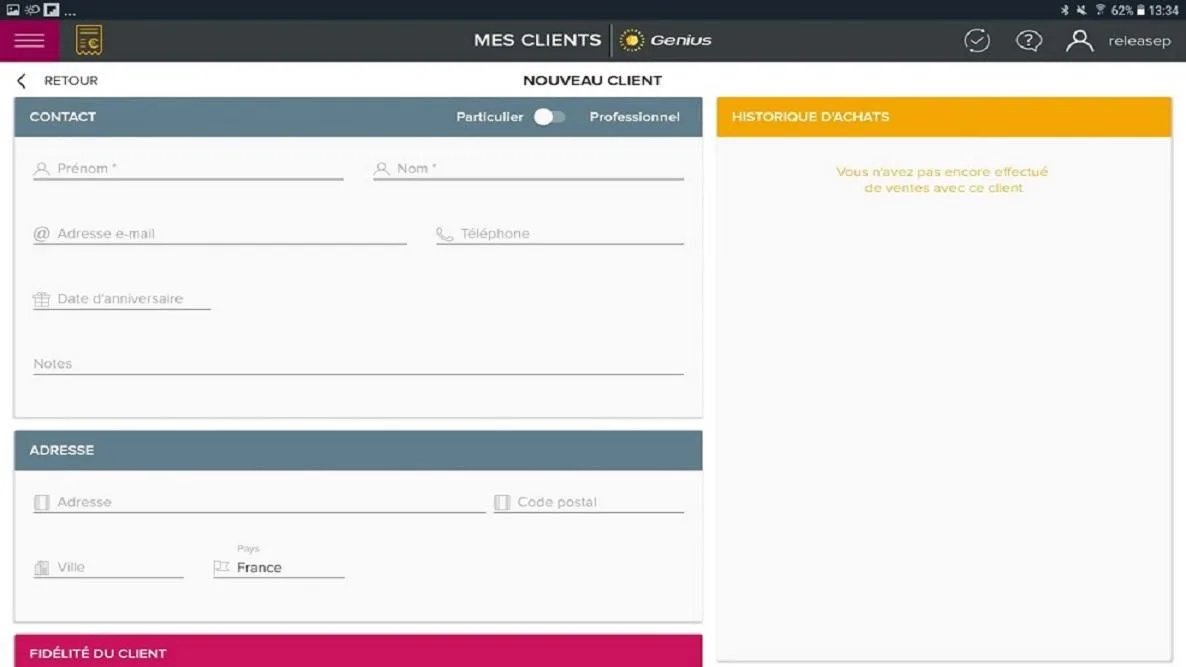The image size is (1186, 667).
Task: Click the clock showing 13:34
Action: click(x=1163, y=10)
